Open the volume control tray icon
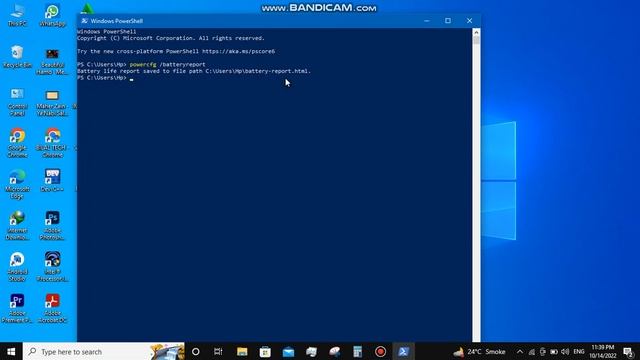Viewport: 640px width, 360px height. coord(565,351)
